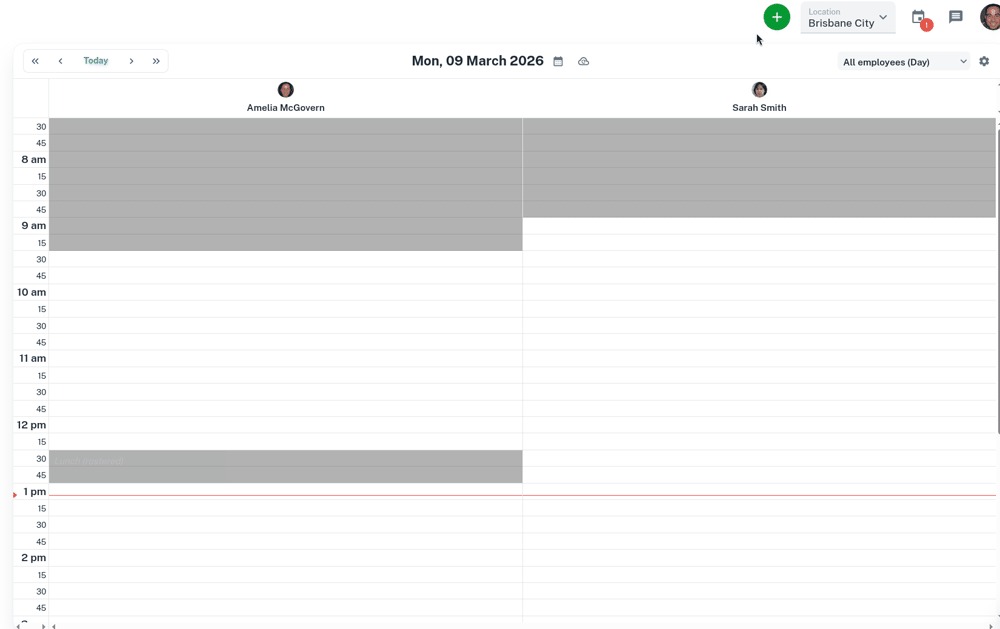
Task: Open calendar settings gear icon
Action: click(984, 62)
